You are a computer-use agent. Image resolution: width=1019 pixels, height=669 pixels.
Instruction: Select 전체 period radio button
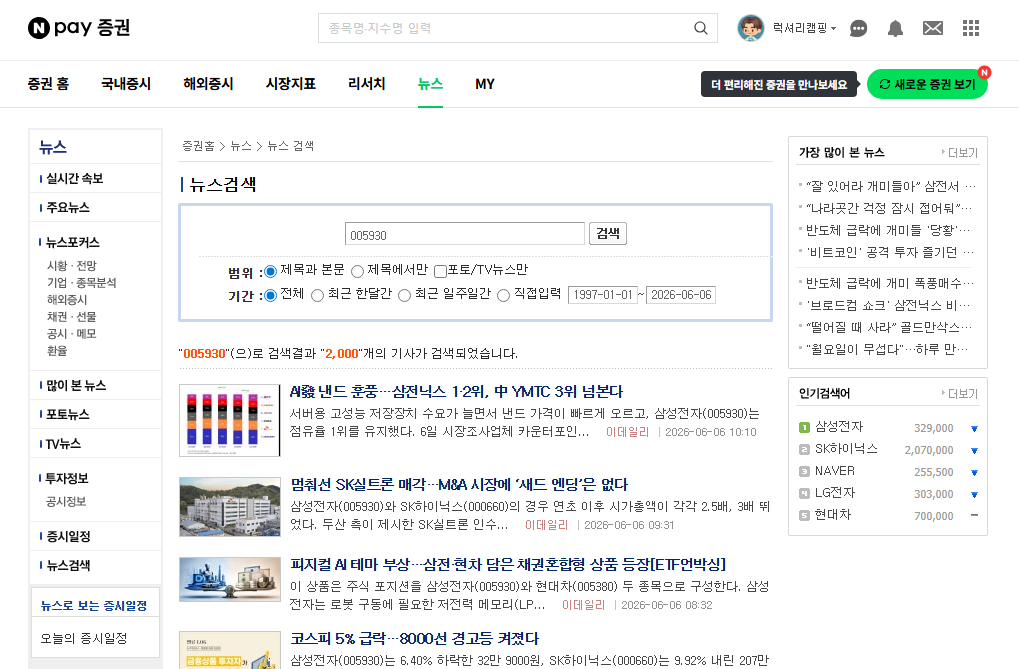pyautogui.click(x=270, y=296)
